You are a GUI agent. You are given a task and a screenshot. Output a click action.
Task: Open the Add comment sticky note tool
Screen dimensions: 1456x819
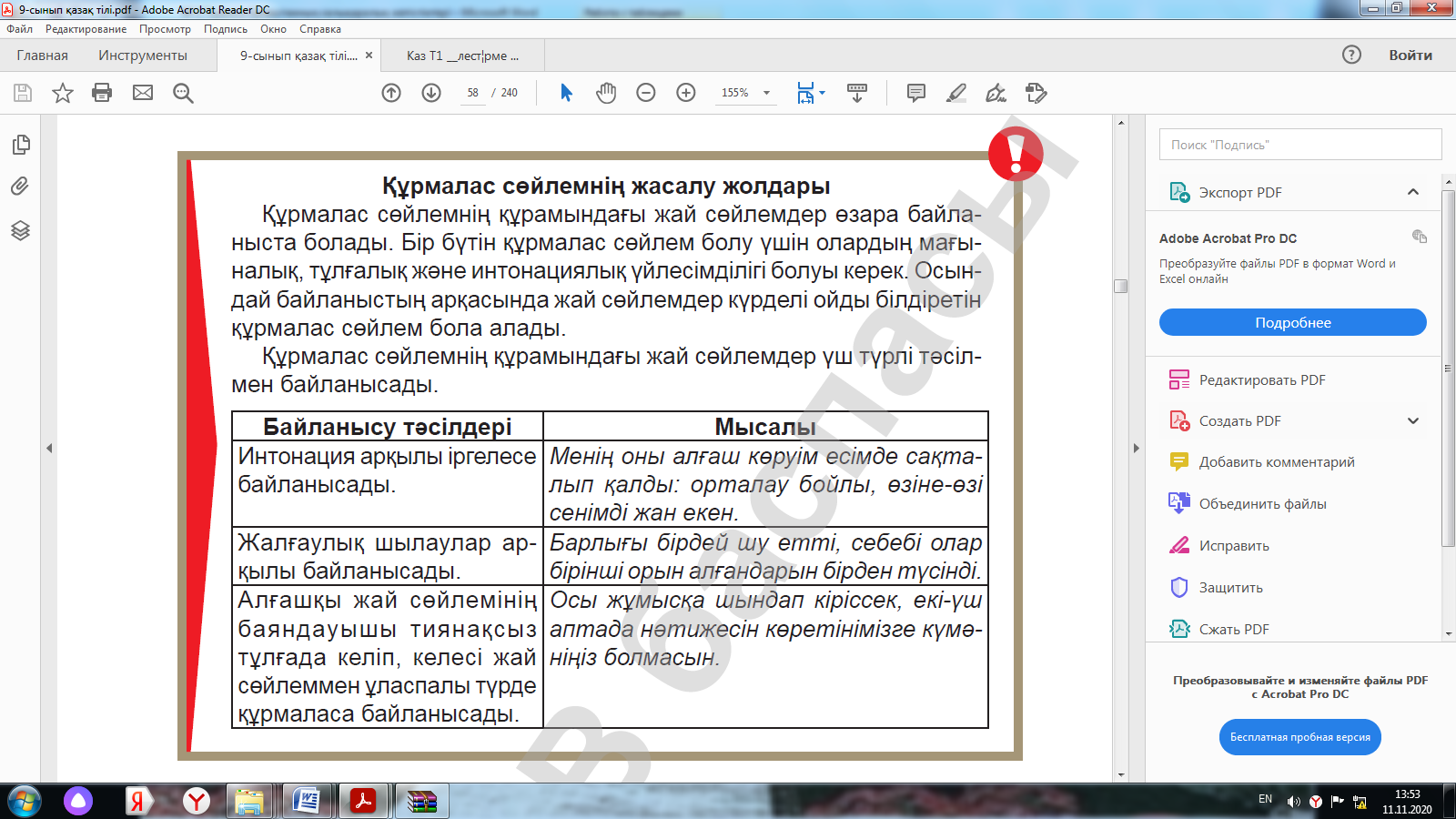click(915, 93)
